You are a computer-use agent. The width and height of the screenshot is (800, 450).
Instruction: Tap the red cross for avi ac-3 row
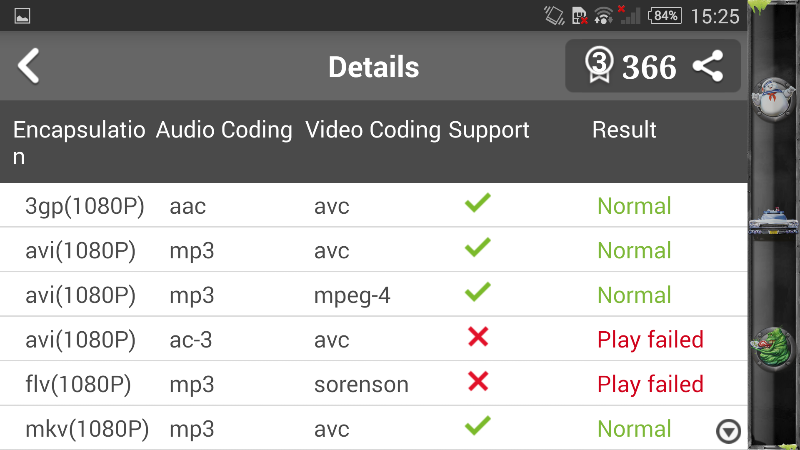point(478,338)
